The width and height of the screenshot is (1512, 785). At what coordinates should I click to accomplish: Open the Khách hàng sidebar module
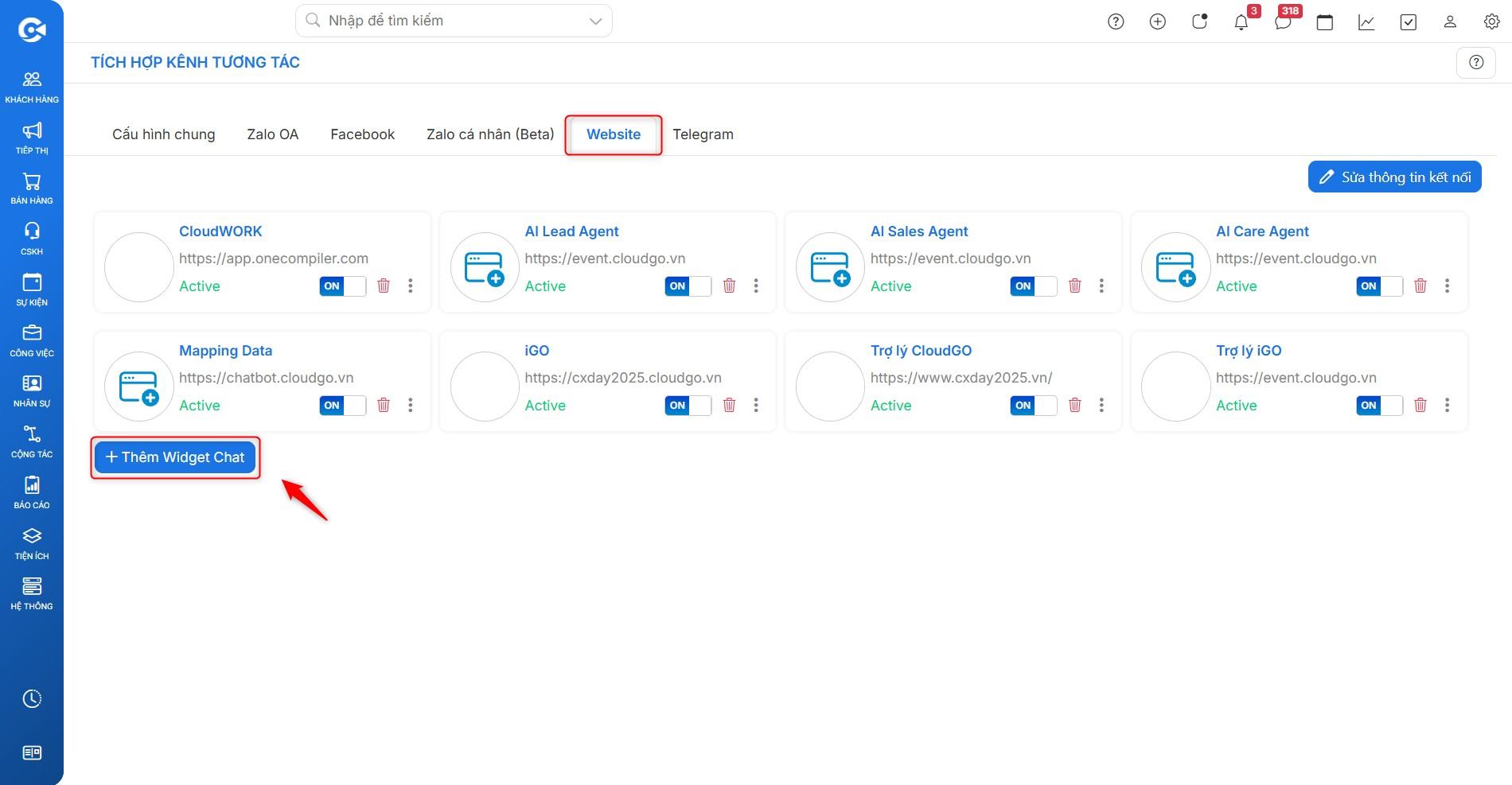point(32,87)
